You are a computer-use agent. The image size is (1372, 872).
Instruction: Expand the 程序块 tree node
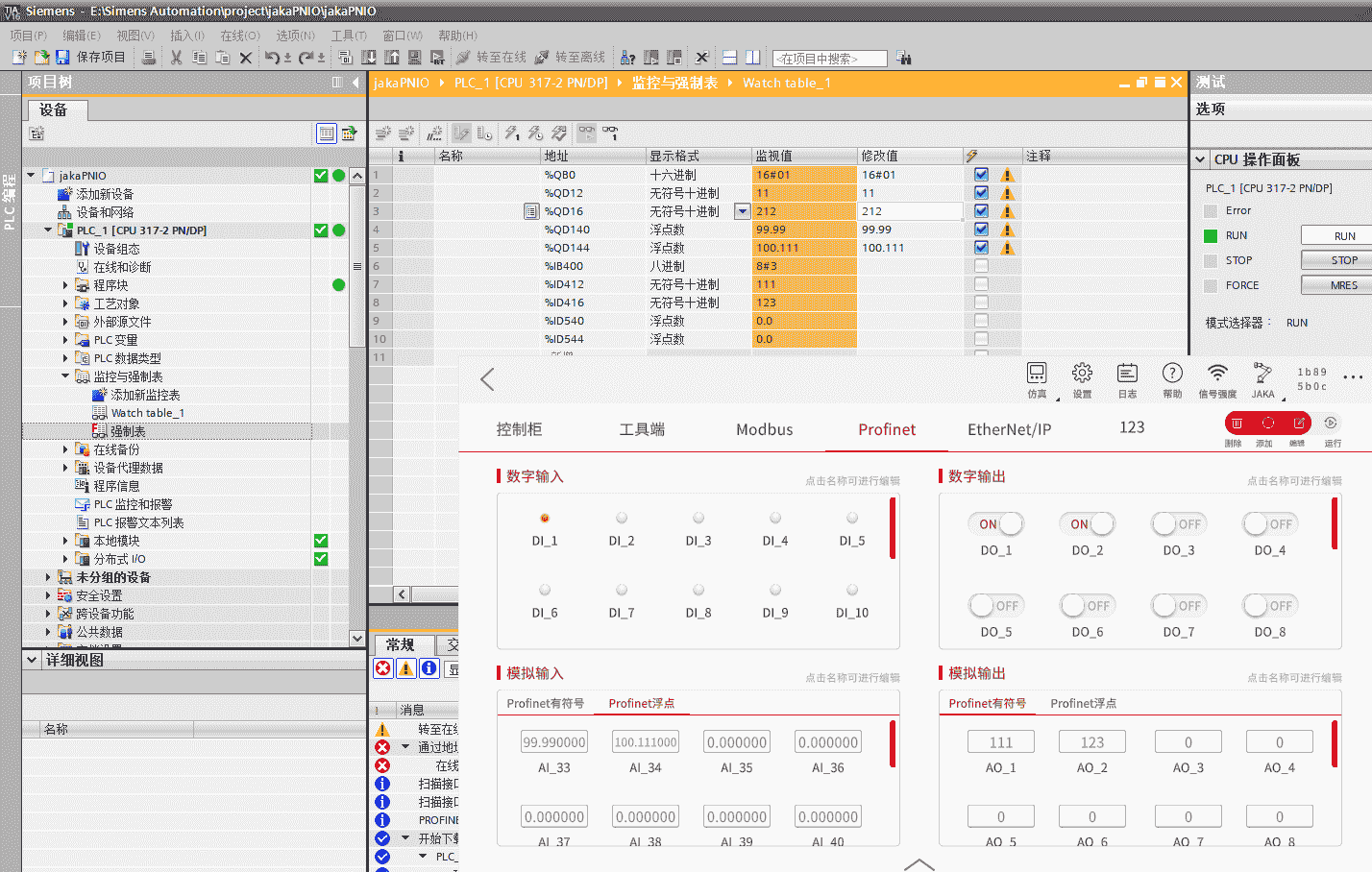[x=65, y=285]
